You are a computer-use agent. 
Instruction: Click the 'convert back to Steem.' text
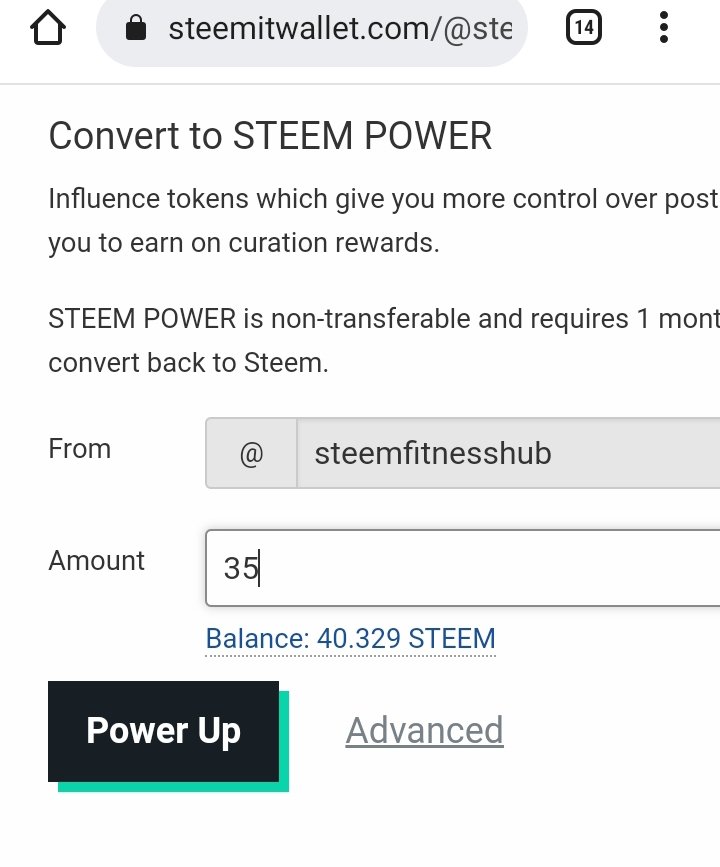tap(188, 363)
